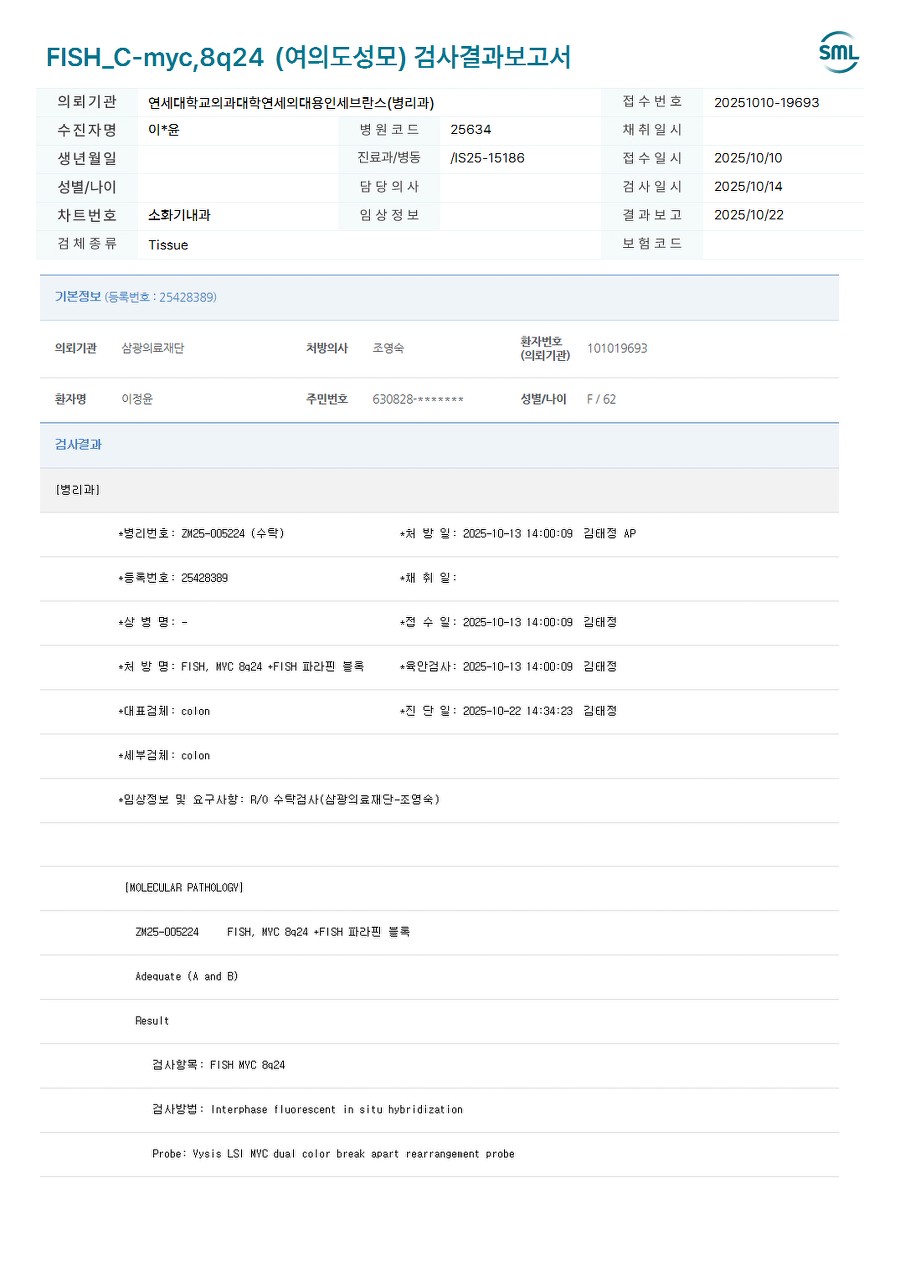This screenshot has width=900, height=1271.
Task: Click the 접수번호 value 20251010-19693
Action: pyautogui.click(x=767, y=102)
